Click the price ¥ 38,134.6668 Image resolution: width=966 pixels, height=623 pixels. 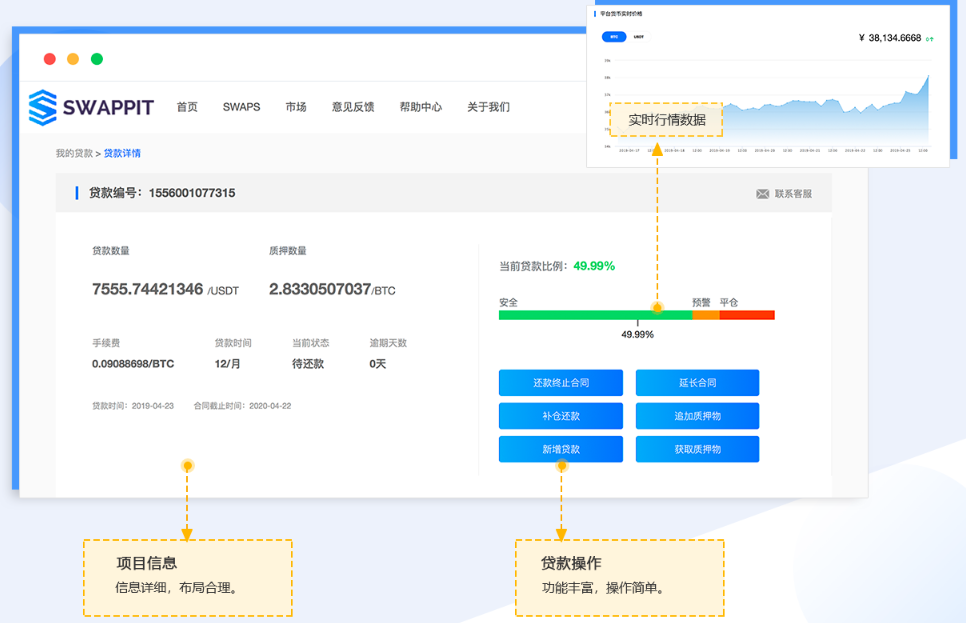(x=890, y=38)
